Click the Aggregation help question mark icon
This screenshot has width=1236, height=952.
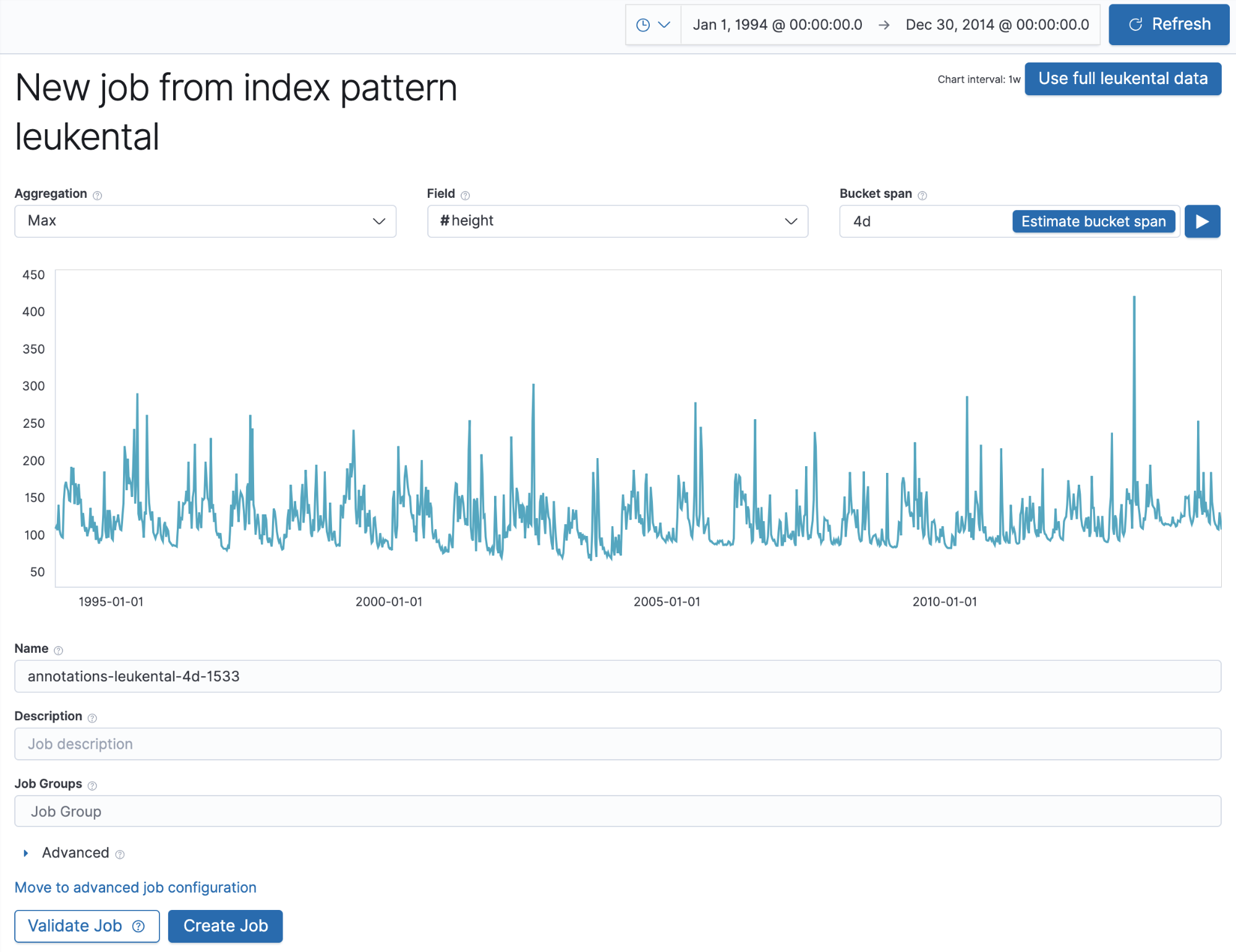click(x=97, y=195)
